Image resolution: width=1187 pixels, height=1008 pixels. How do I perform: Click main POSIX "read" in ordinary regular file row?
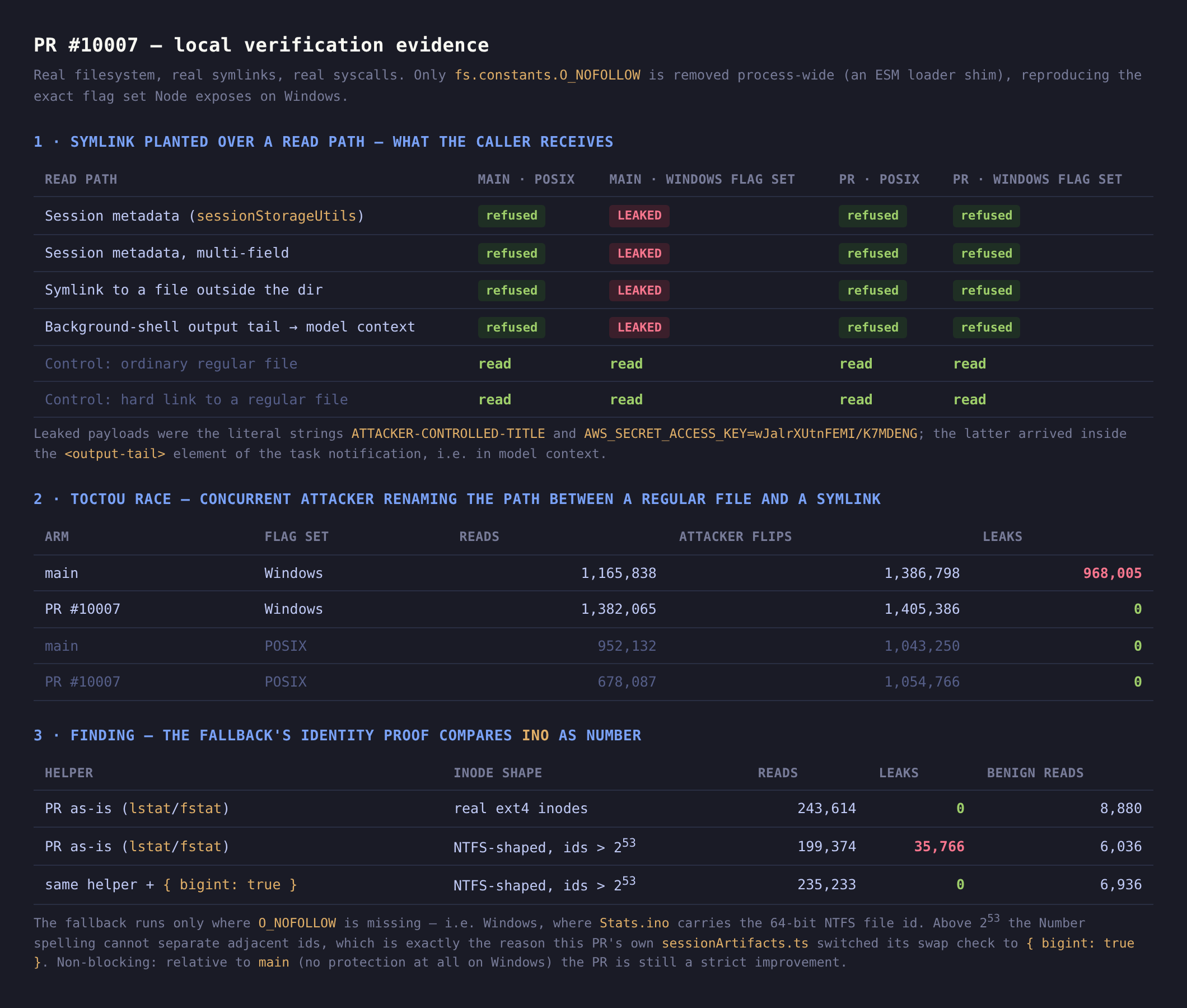pos(495,364)
